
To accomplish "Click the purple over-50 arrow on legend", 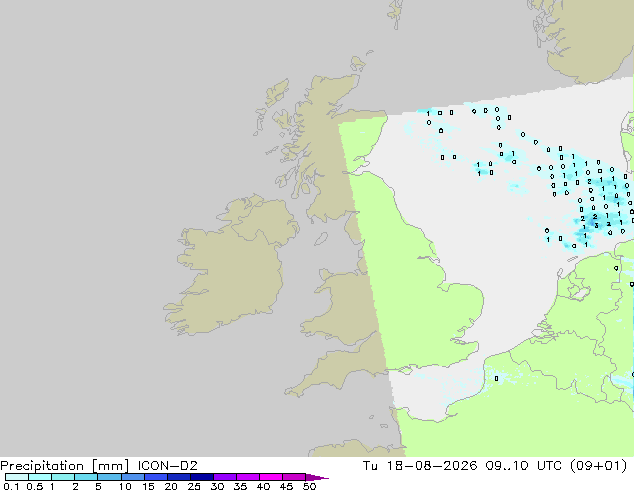I will tap(317, 477).
